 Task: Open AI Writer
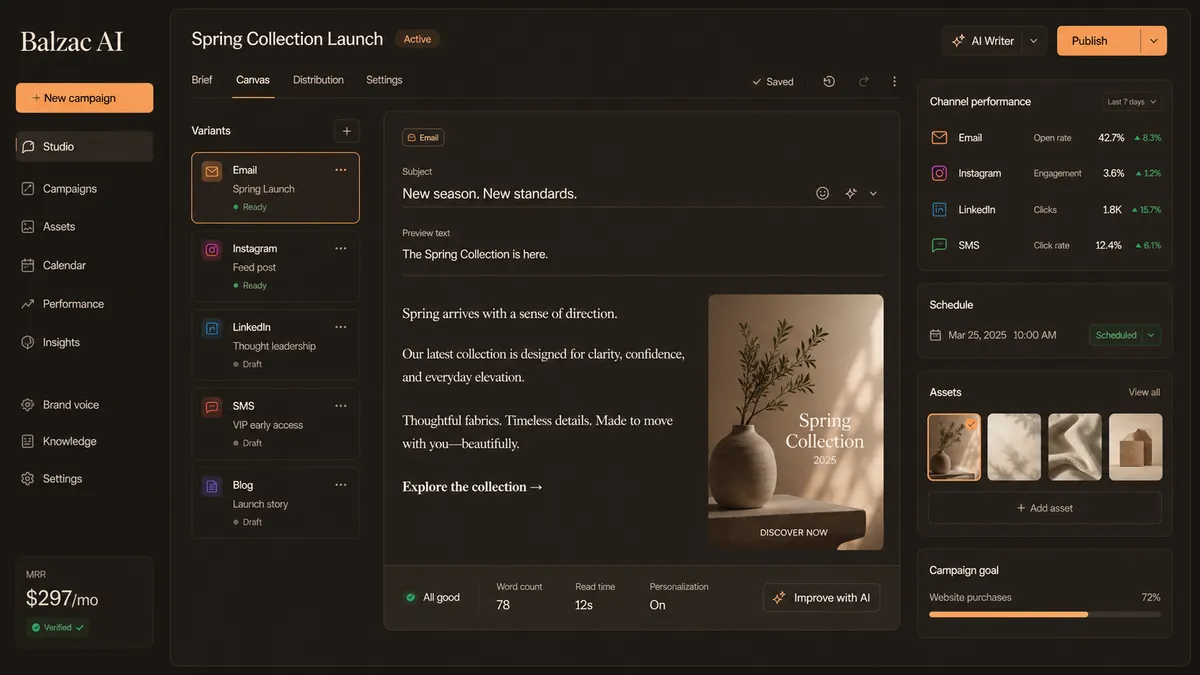click(x=983, y=41)
